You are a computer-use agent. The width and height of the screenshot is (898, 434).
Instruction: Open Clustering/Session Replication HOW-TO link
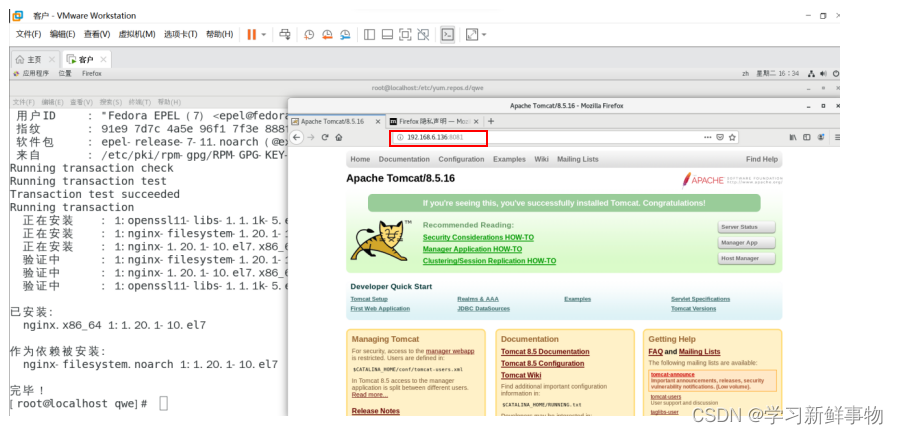tap(489, 261)
